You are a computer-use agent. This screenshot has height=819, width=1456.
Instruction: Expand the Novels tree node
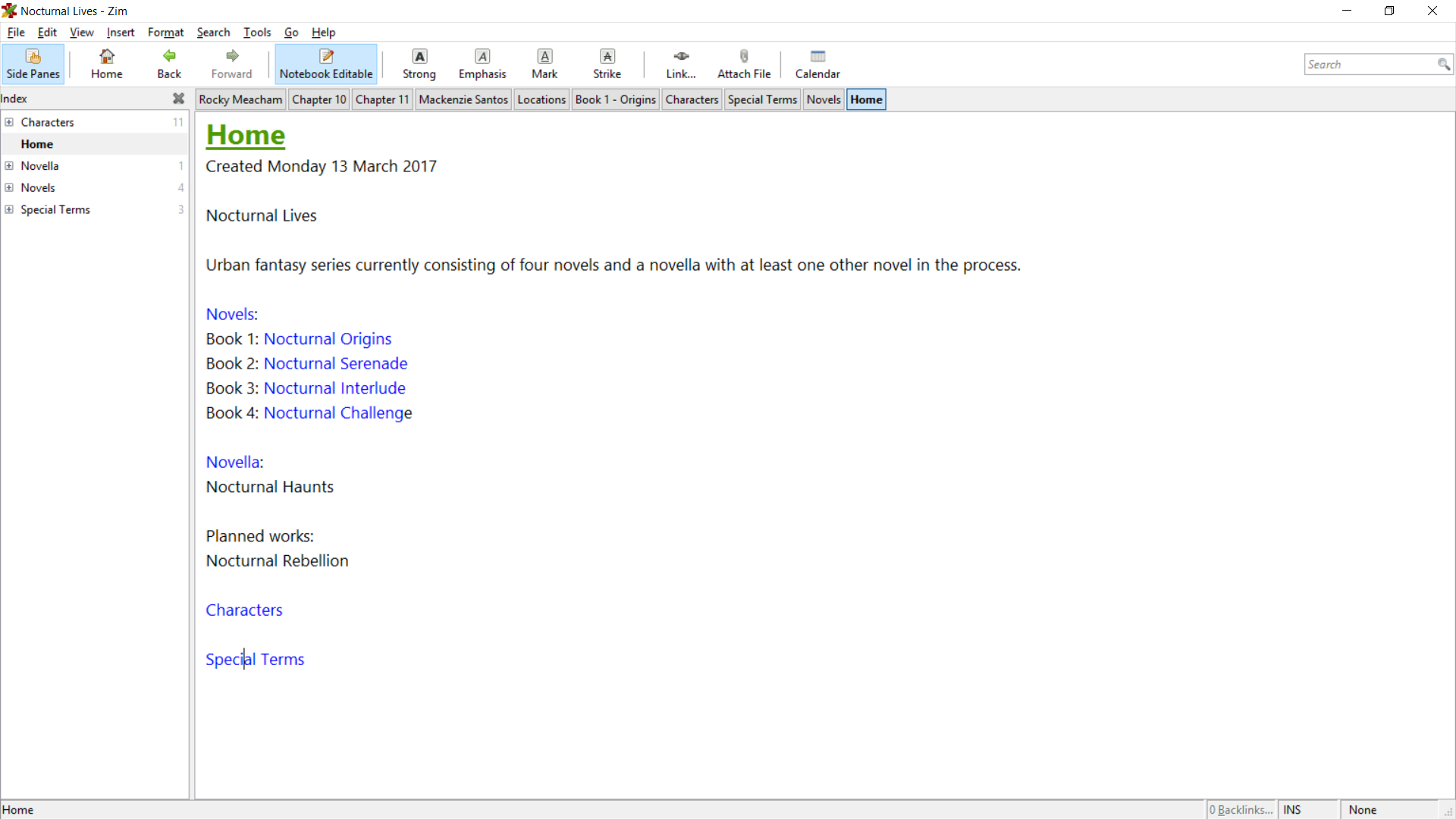tap(9, 187)
